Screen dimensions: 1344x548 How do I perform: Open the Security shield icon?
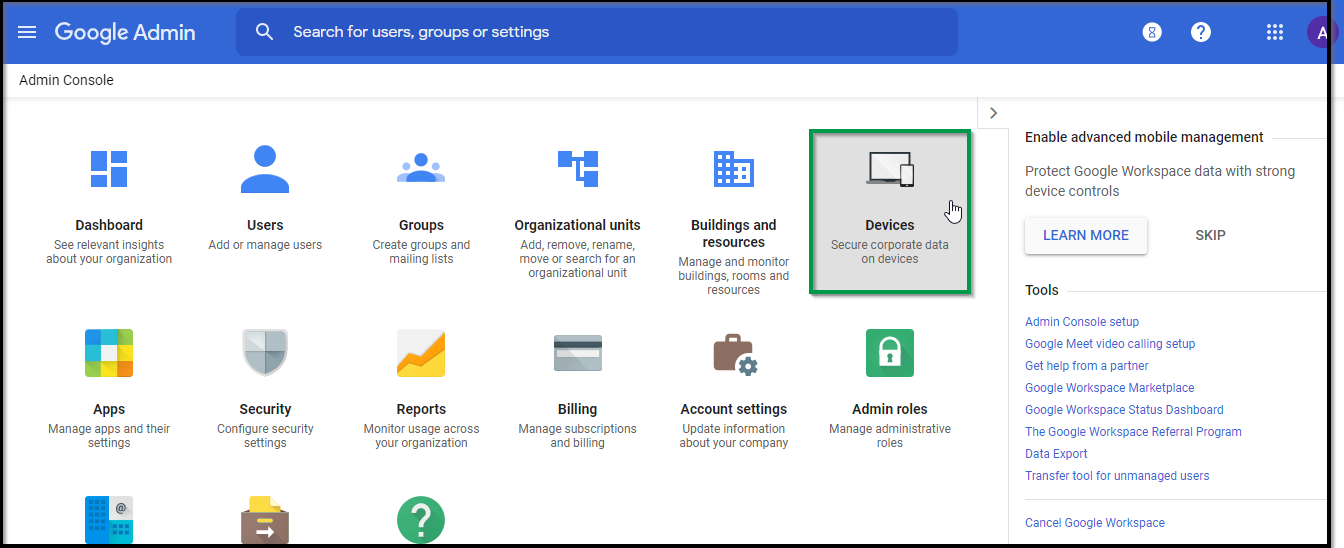265,353
